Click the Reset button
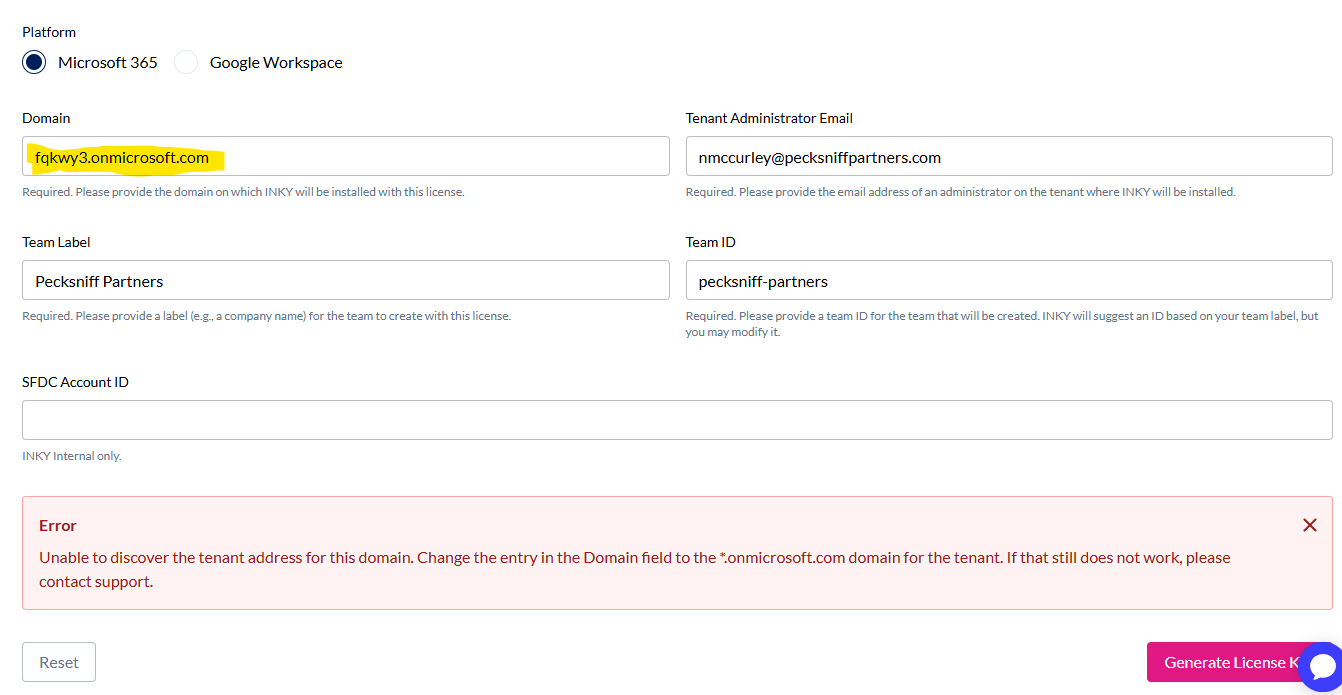Image resolution: width=1342 pixels, height=695 pixels. (59, 662)
